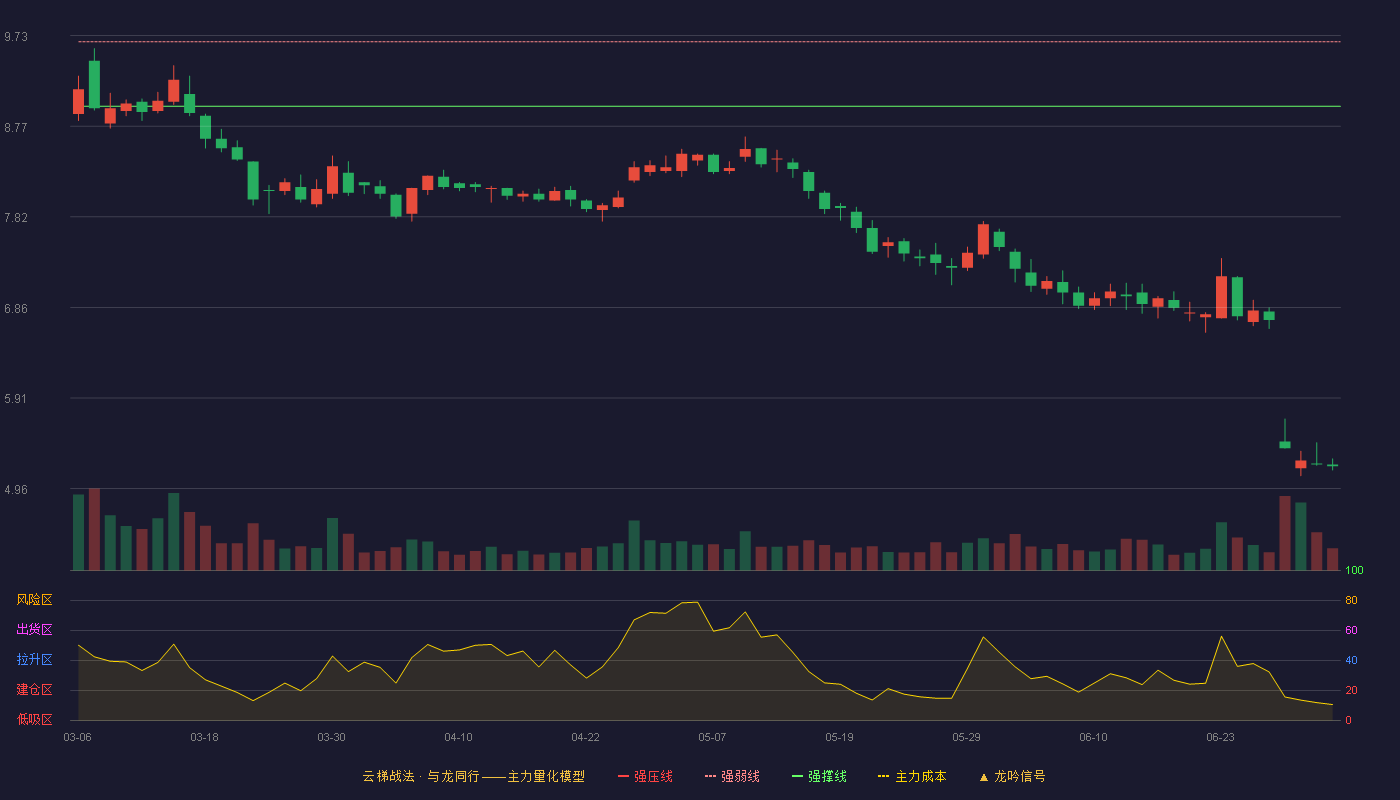
Task: Click the 4.96 price axis label
Action: point(16,490)
